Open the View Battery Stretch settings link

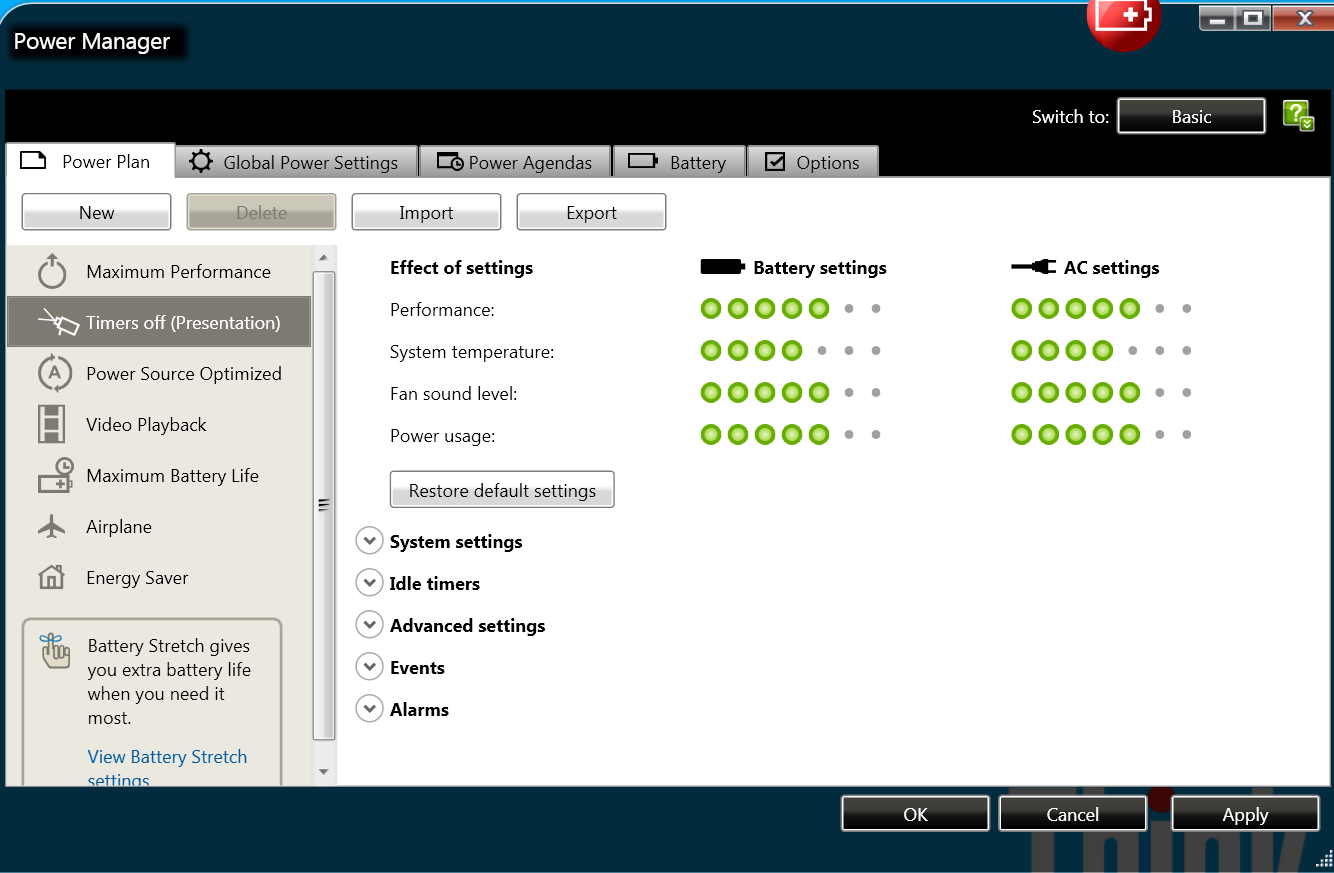(x=167, y=768)
